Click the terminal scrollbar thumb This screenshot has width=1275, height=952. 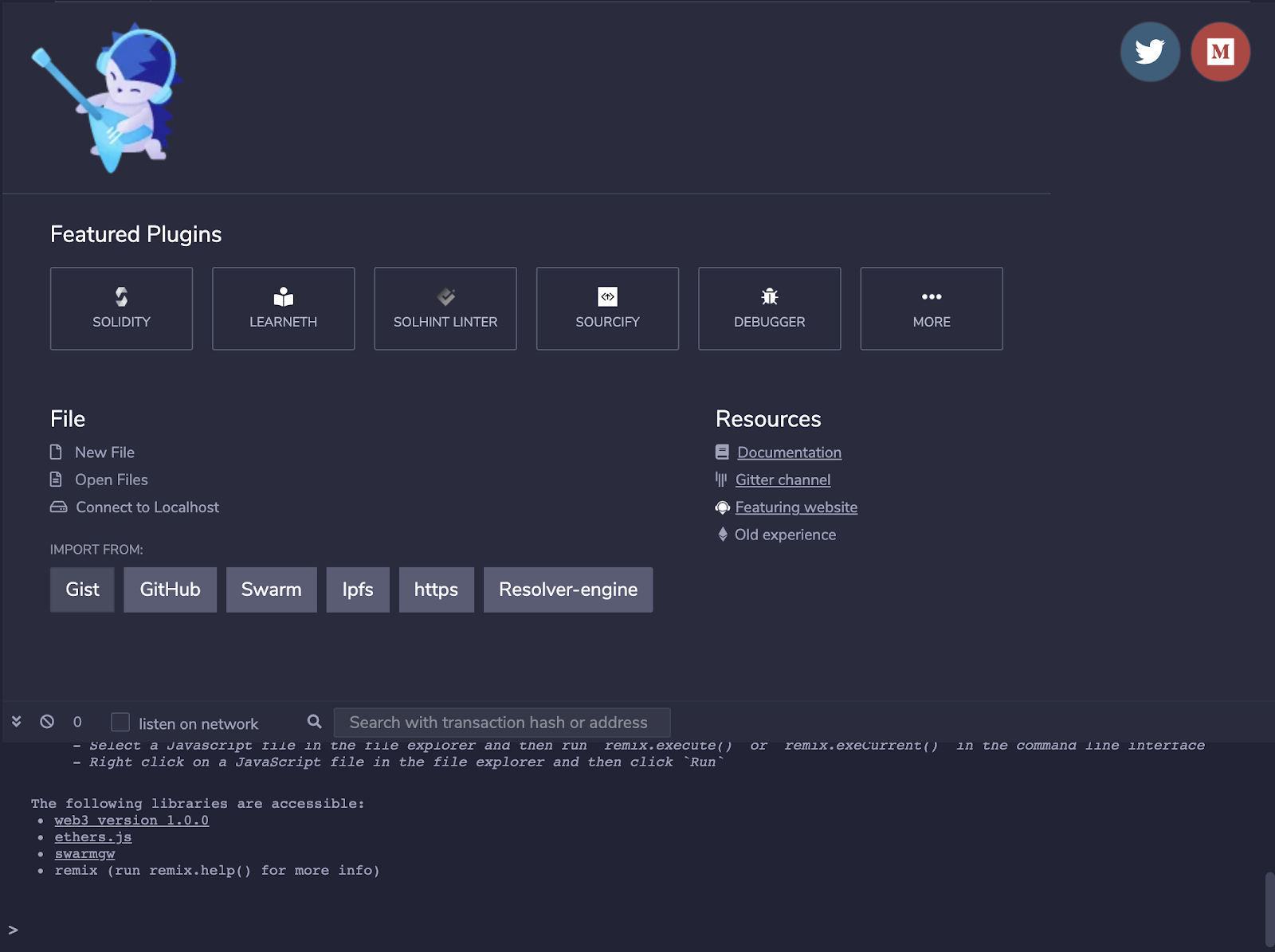(1269, 910)
